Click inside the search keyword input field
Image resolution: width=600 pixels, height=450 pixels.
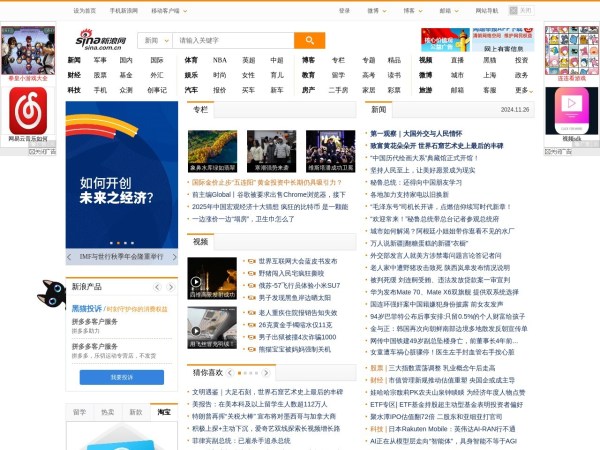232,41
